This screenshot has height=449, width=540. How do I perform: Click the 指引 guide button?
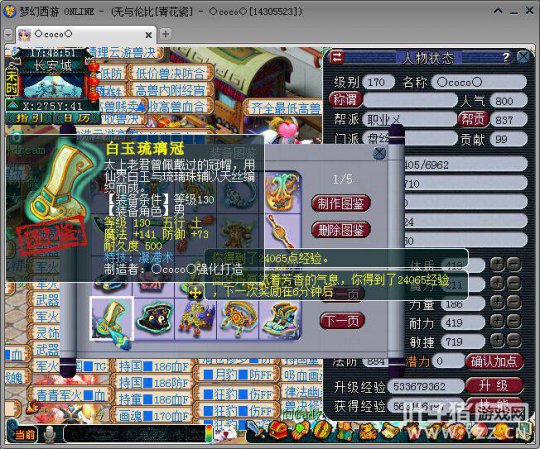point(29,118)
